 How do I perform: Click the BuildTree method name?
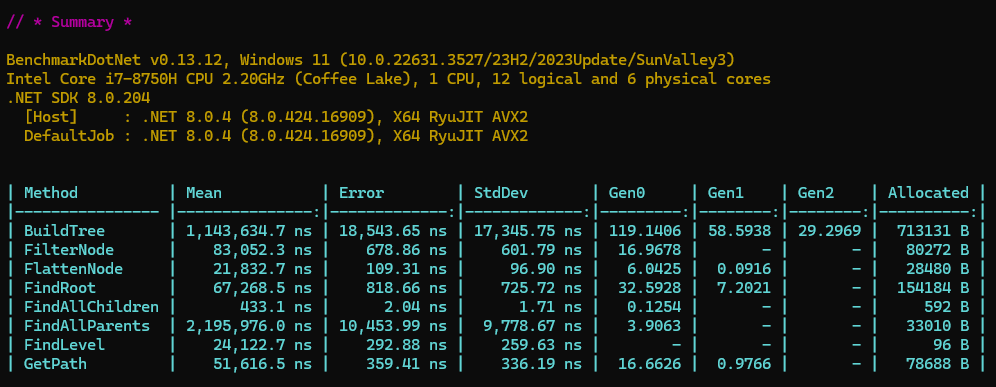[x=64, y=231]
